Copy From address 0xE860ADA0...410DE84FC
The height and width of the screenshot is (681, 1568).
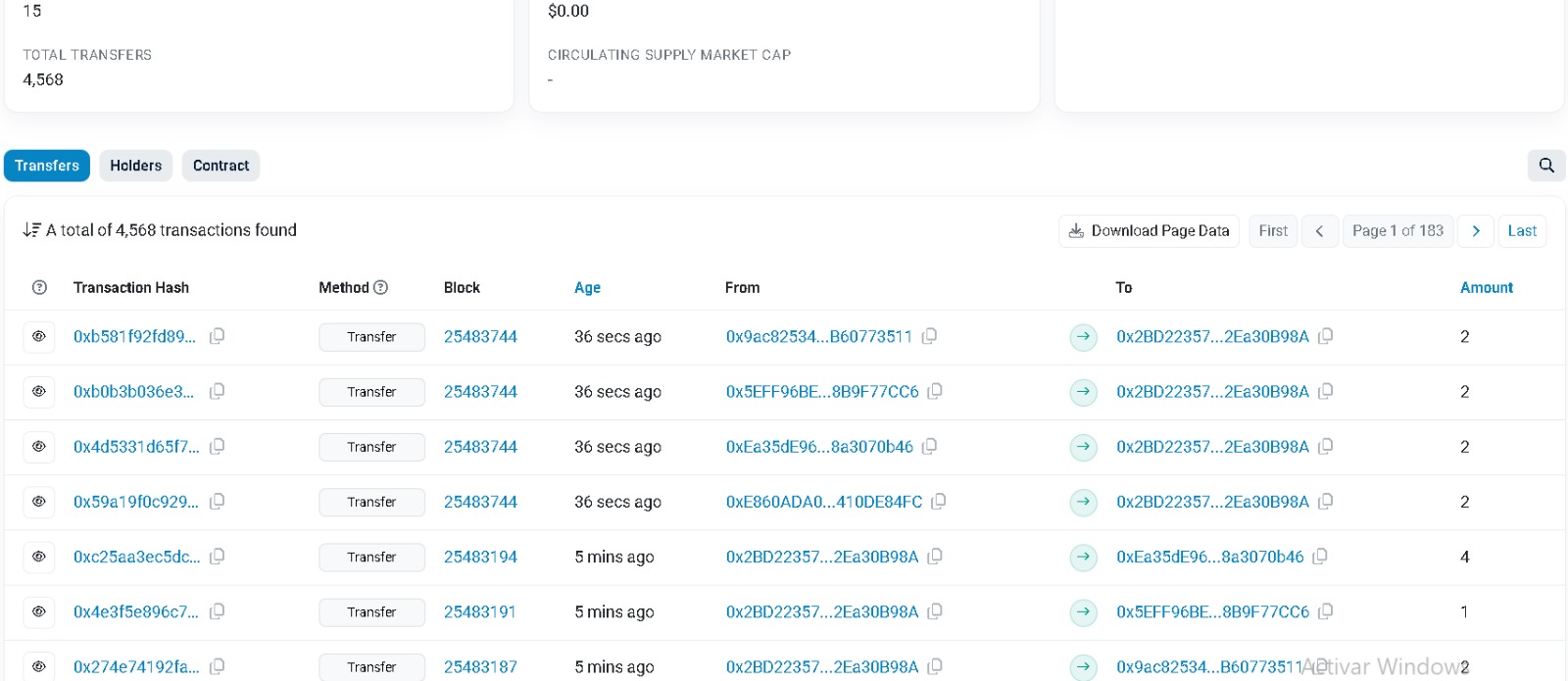pos(939,501)
